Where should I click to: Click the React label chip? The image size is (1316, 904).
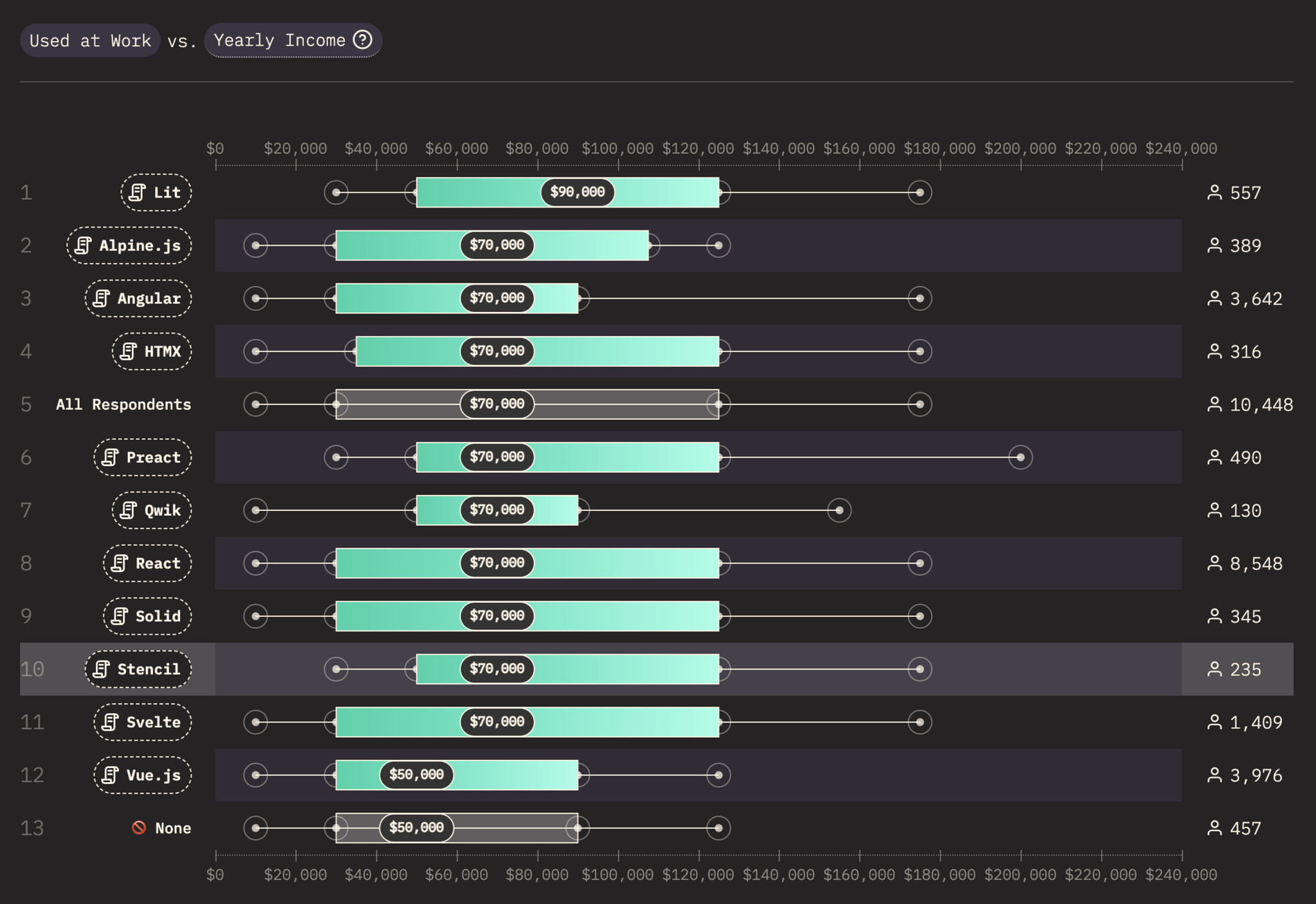[147, 563]
